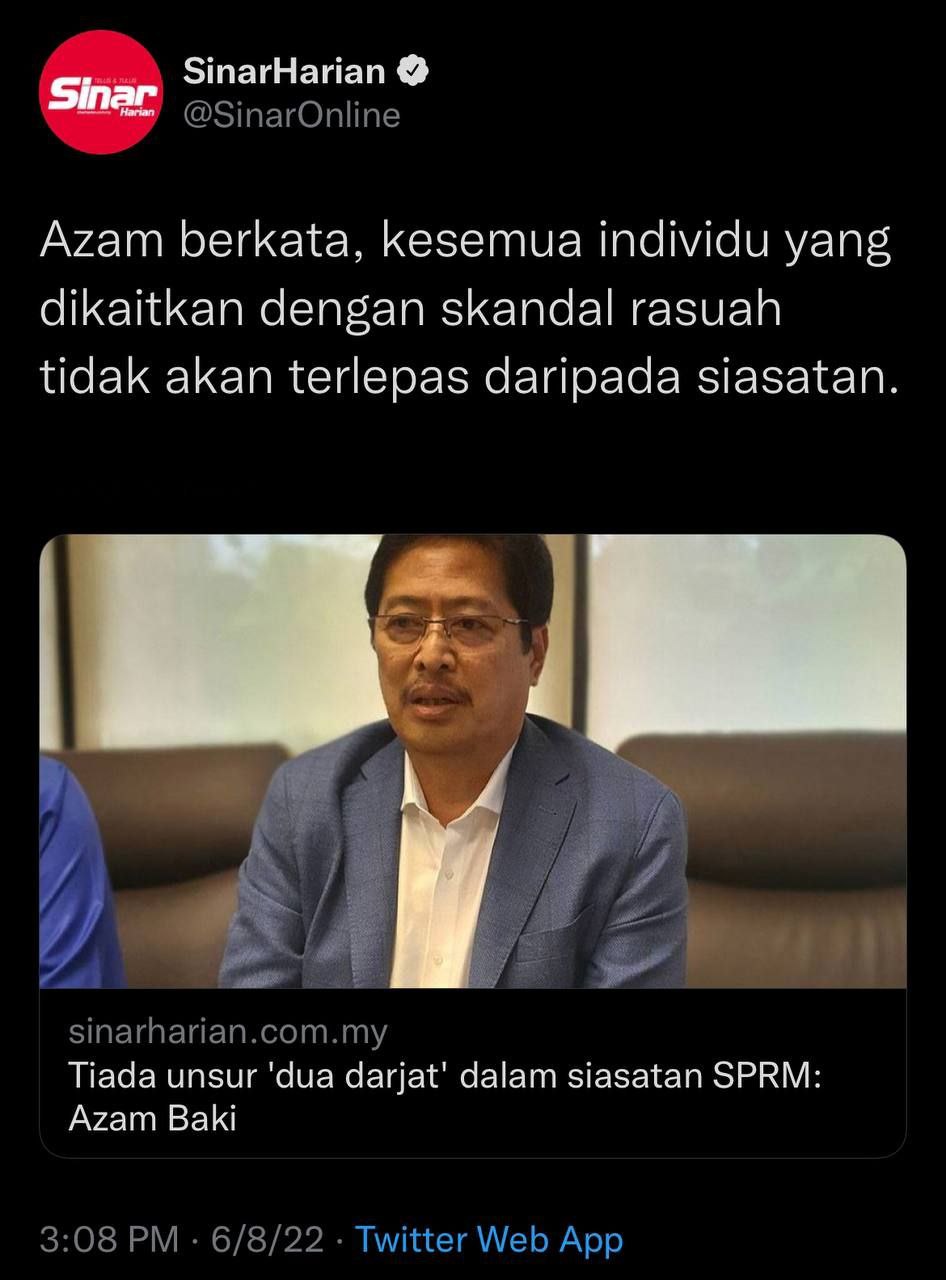
Task: Select the tweet line starting 'Azam berkata'
Action: [465, 245]
